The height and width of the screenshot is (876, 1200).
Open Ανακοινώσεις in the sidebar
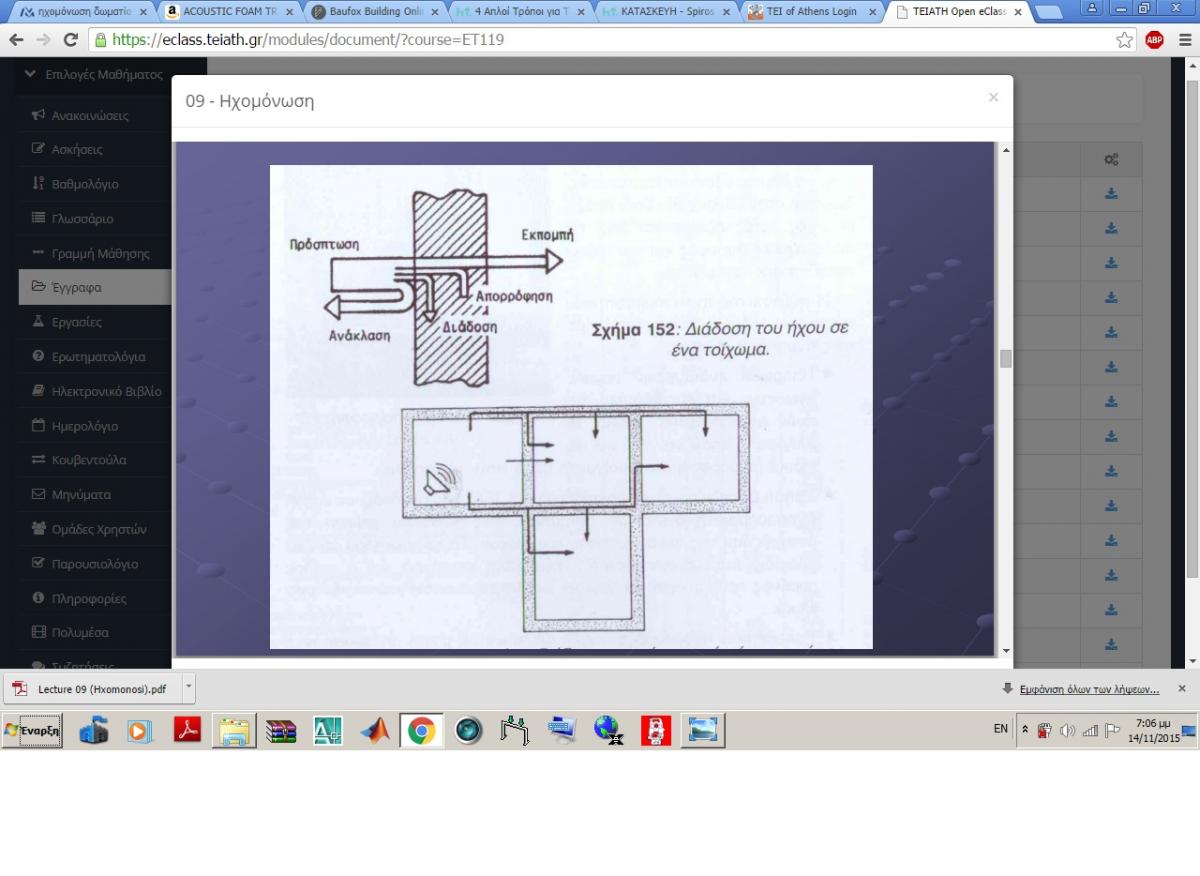pyautogui.click(x=89, y=115)
